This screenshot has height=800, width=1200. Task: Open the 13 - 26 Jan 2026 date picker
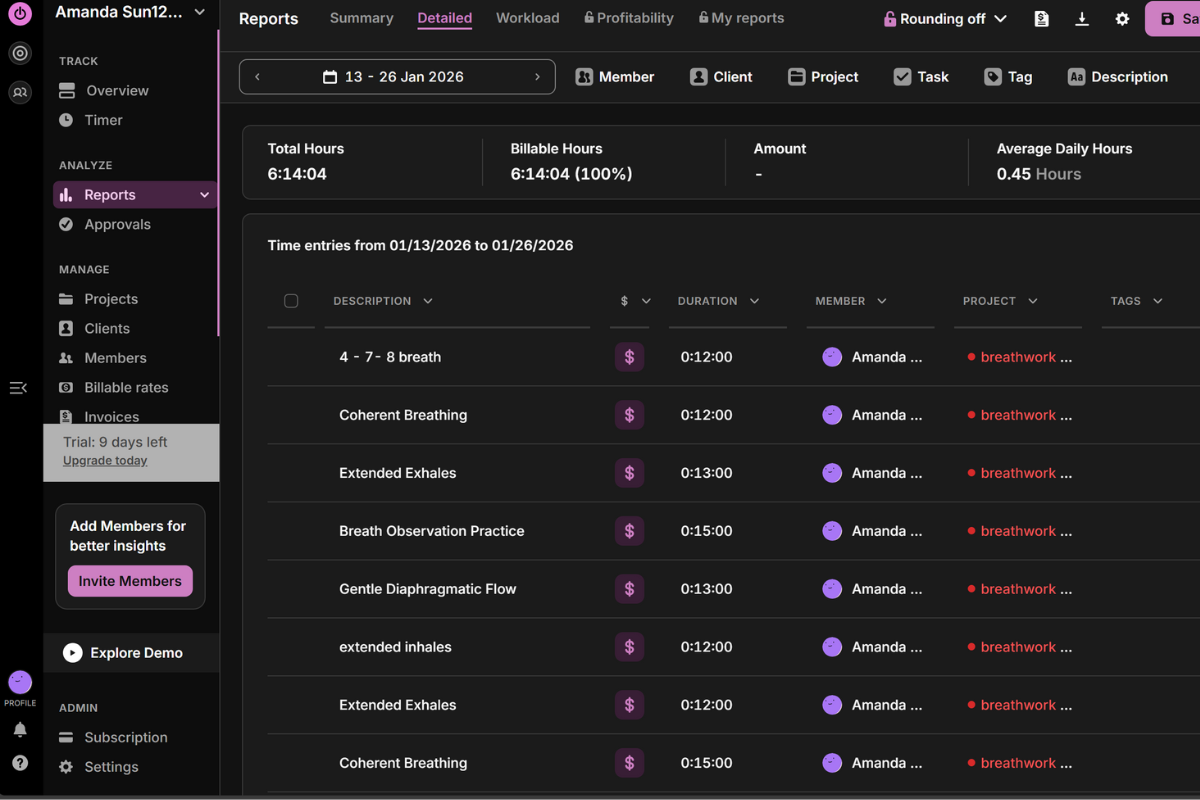pyautogui.click(x=397, y=77)
